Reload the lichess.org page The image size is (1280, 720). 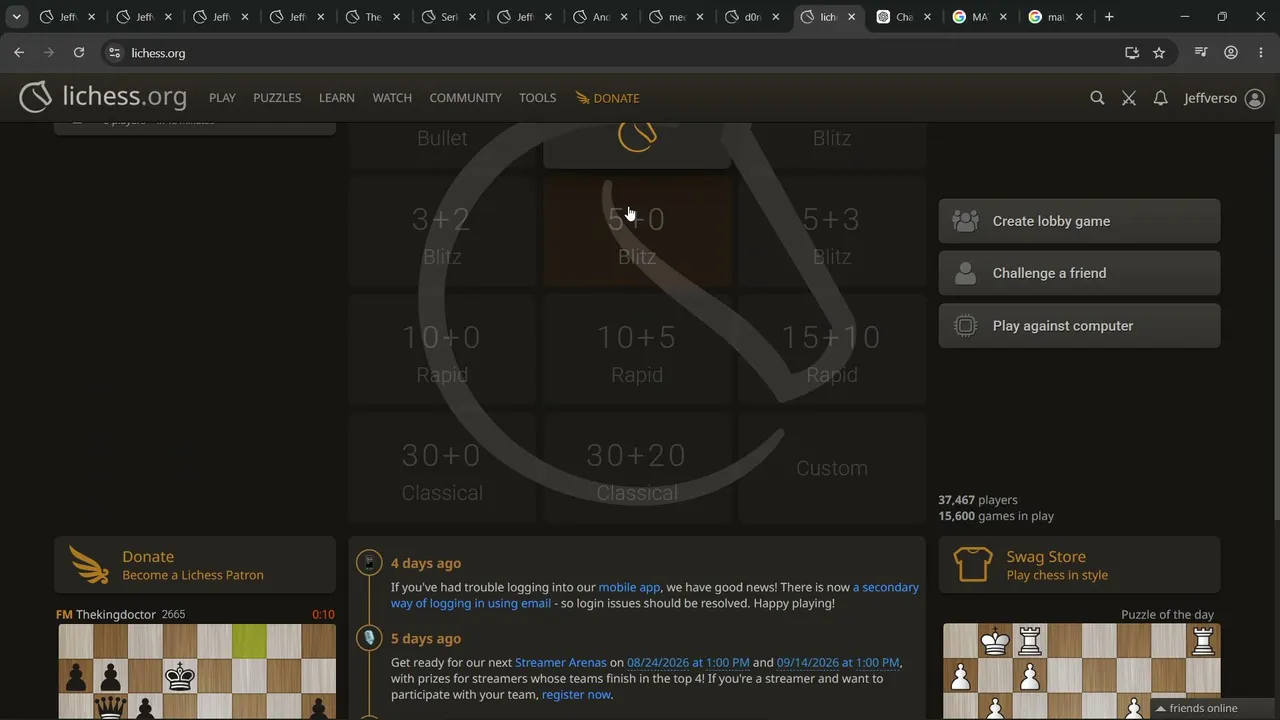[x=79, y=53]
